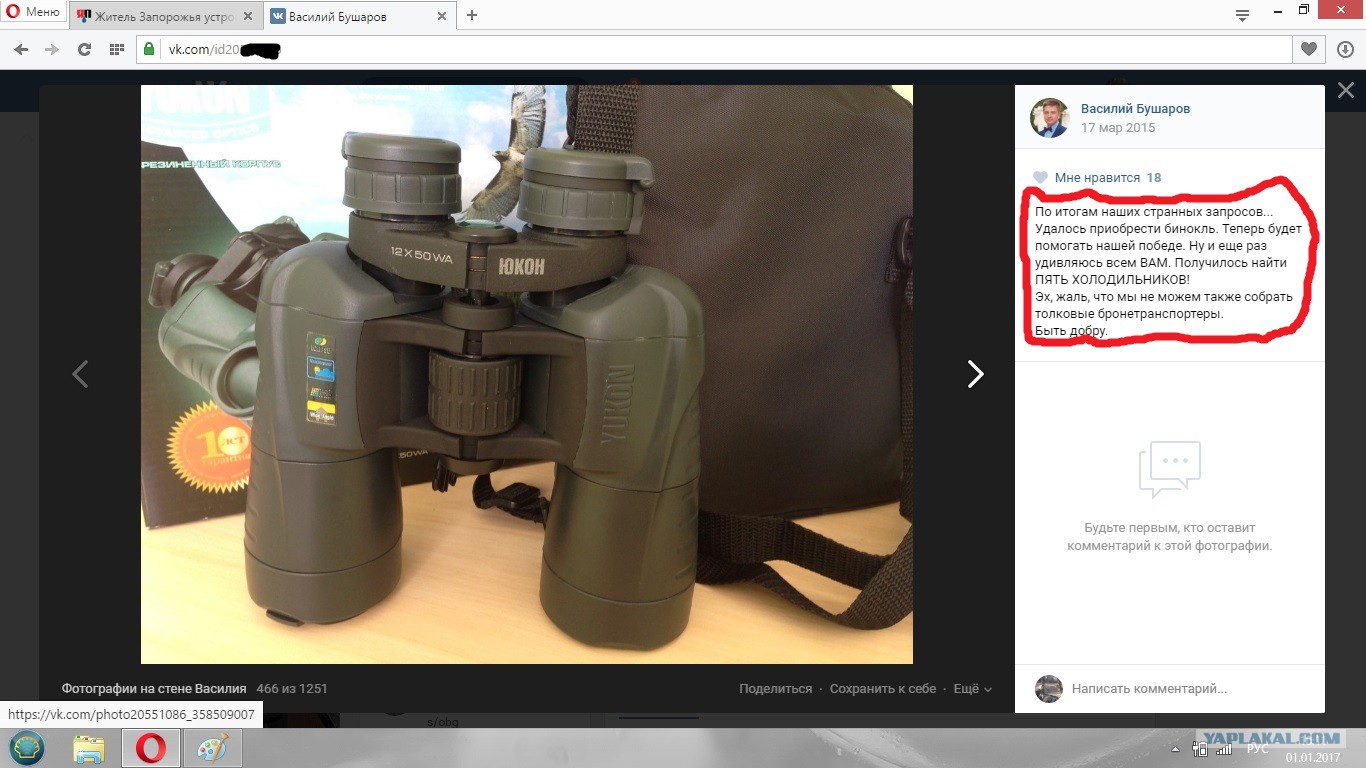Close the VK photo viewer

tap(1346, 90)
